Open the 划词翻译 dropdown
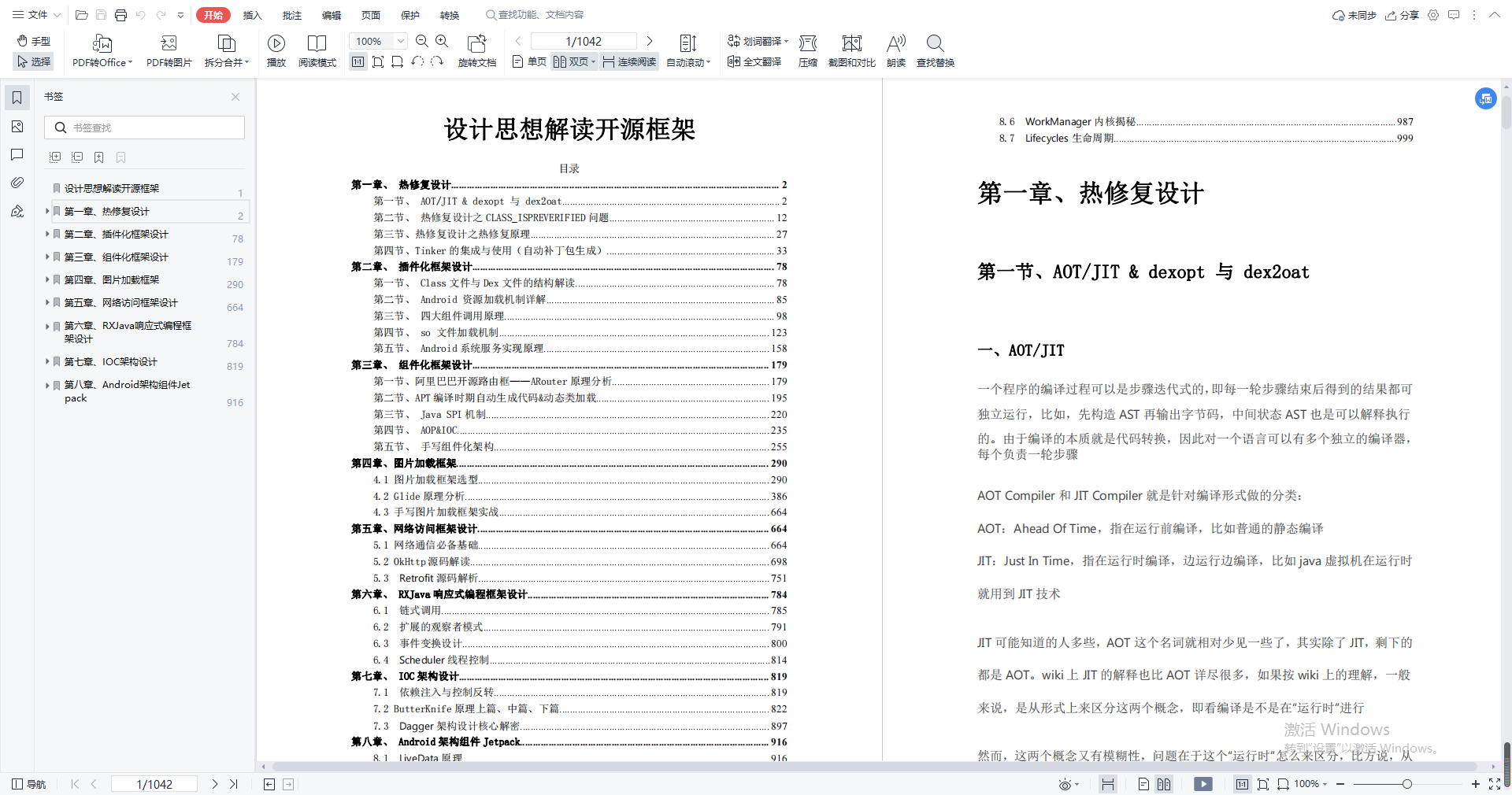This screenshot has height=795, width=1512. (758, 41)
